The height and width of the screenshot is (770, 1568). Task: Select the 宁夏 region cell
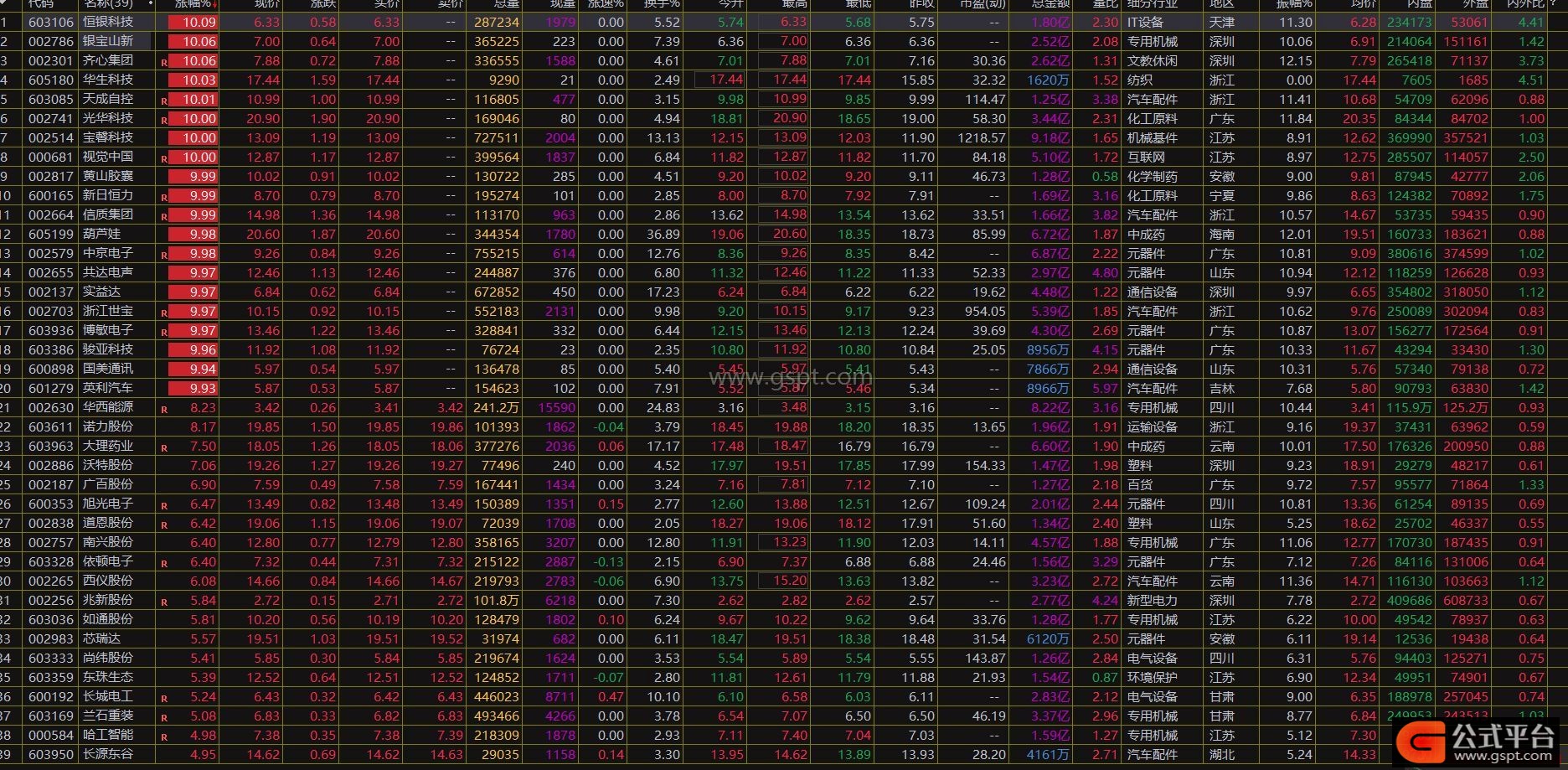pos(1221,195)
